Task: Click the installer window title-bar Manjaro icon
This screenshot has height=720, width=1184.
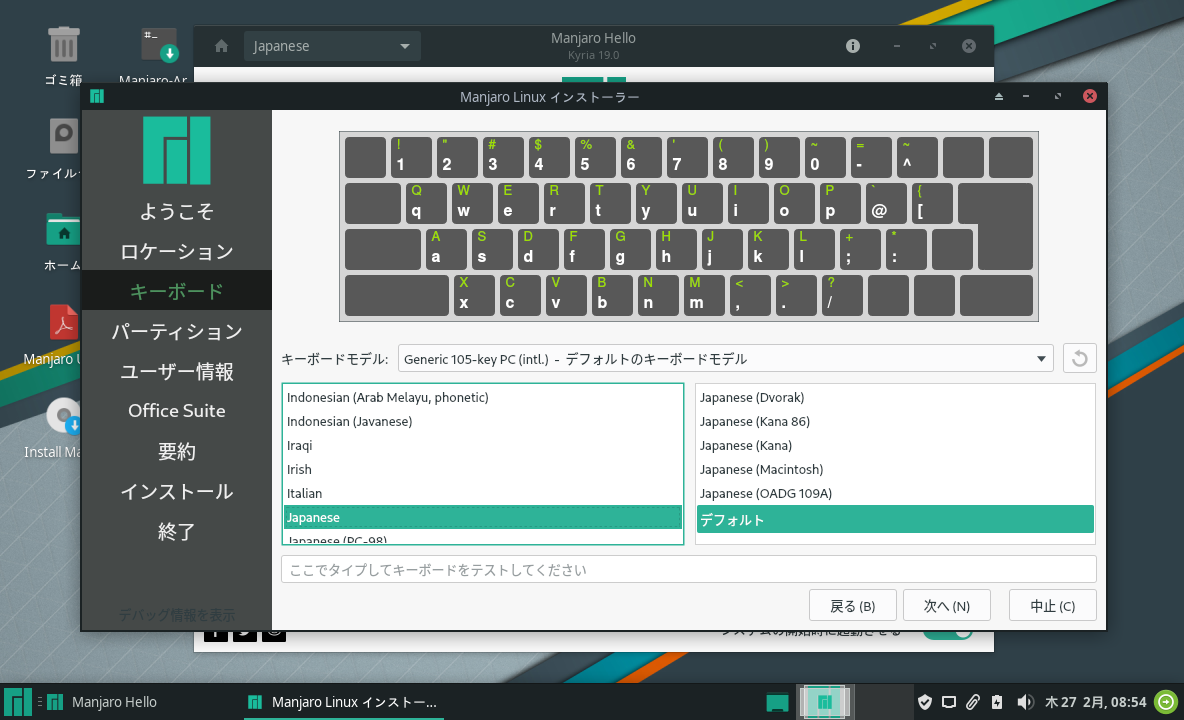Action: pyautogui.click(x=97, y=96)
